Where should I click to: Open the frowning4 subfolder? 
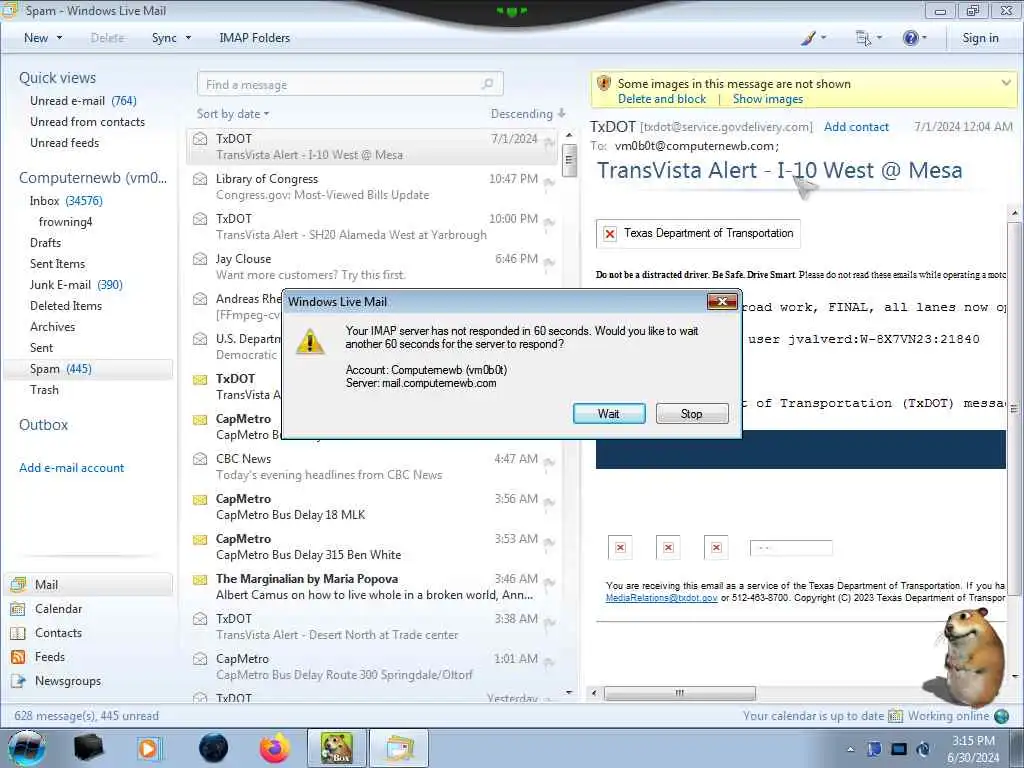point(65,221)
